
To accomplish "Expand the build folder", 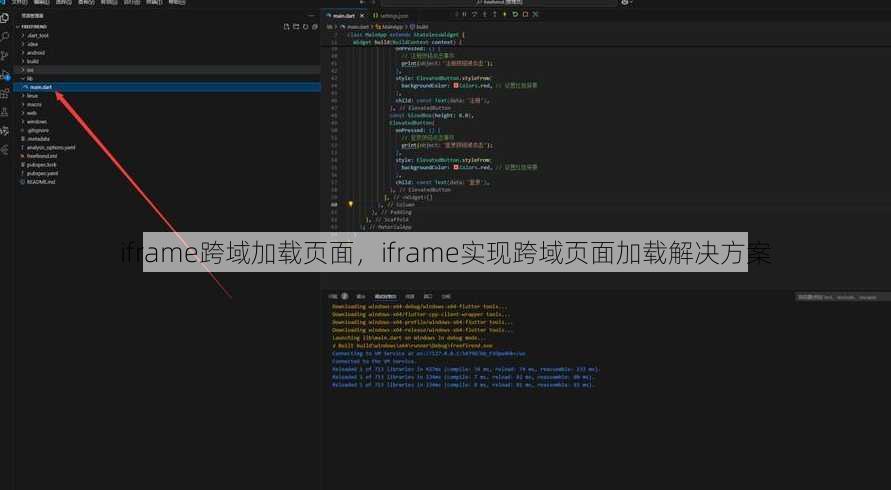I will [x=33, y=61].
